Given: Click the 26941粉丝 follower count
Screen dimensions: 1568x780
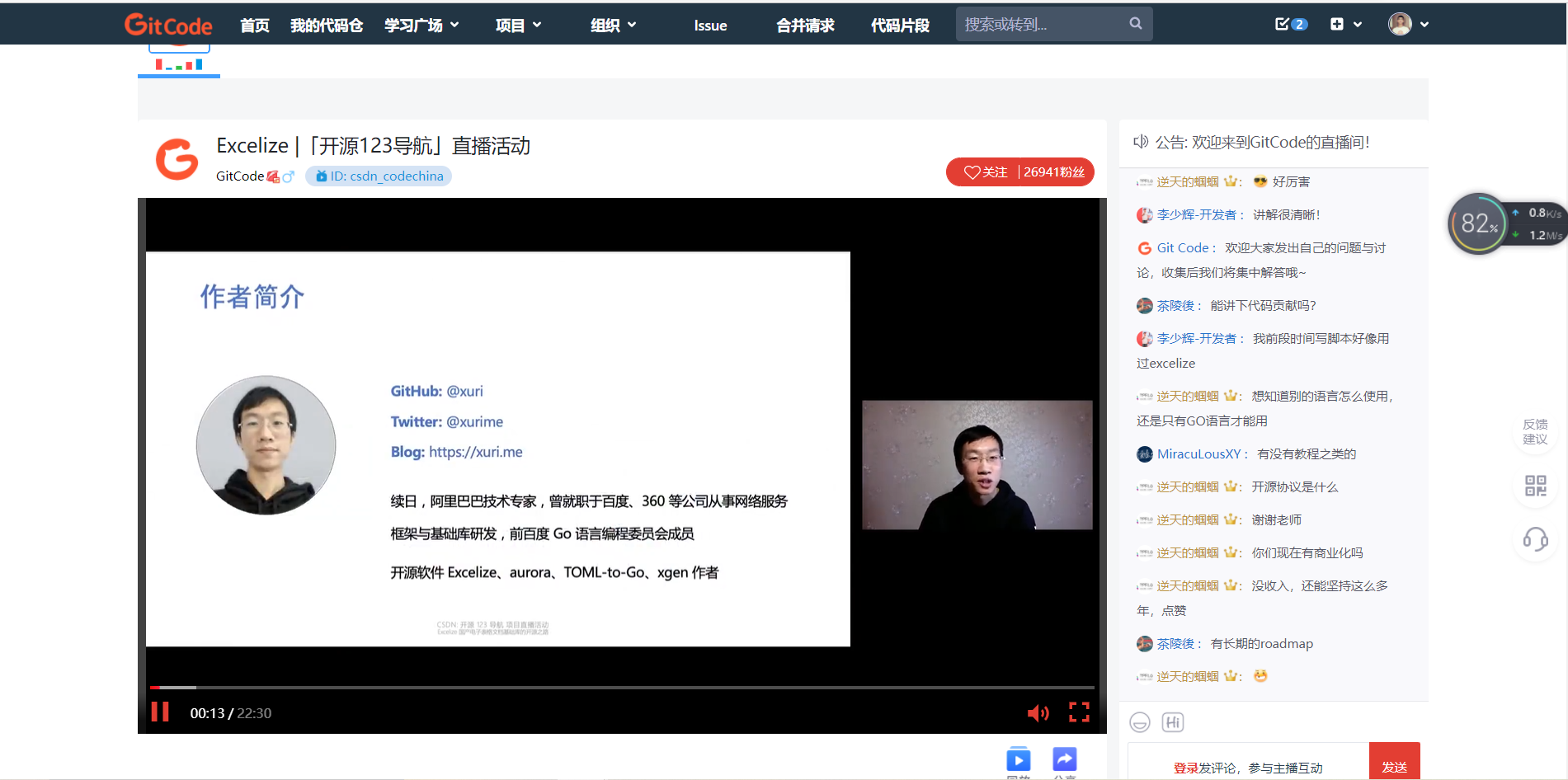Looking at the screenshot, I should pyautogui.click(x=1054, y=172).
